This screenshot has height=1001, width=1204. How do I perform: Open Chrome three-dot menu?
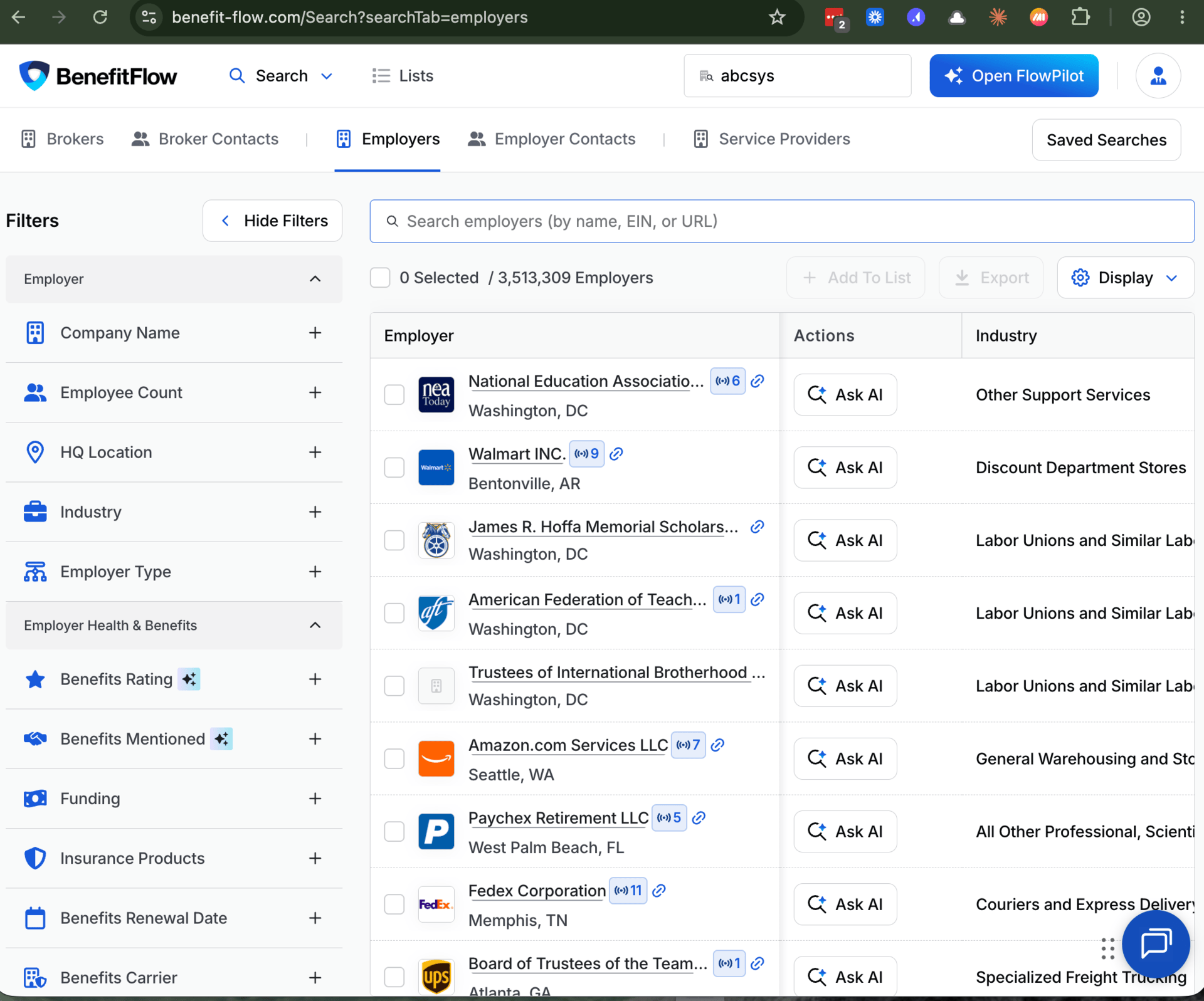pos(1182,17)
